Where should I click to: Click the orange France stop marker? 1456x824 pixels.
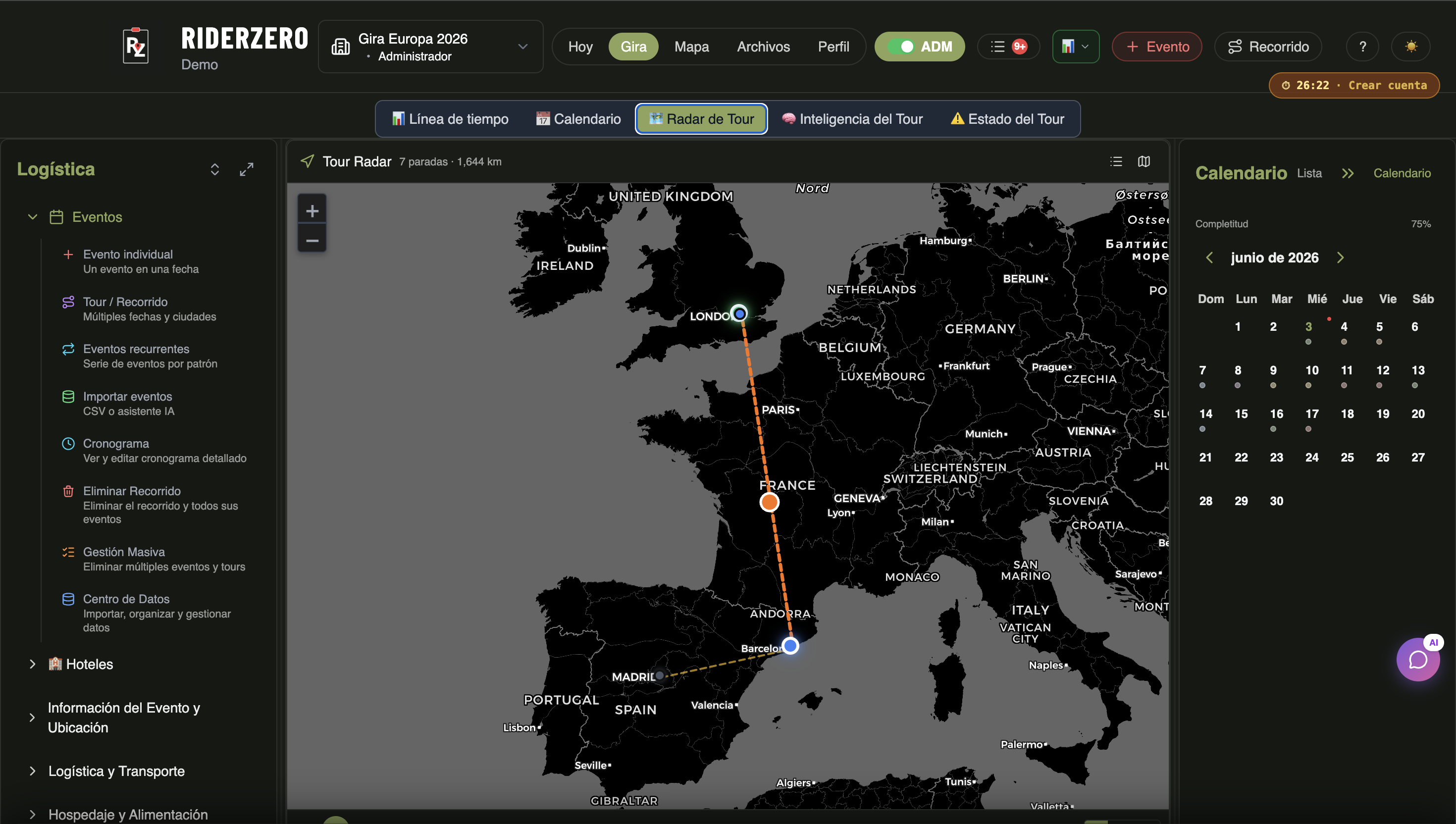pyautogui.click(x=769, y=502)
